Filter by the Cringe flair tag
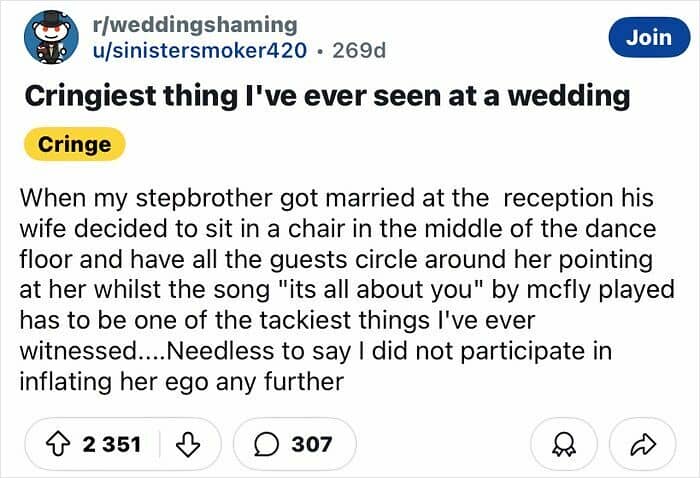The image size is (700, 478). [75, 144]
